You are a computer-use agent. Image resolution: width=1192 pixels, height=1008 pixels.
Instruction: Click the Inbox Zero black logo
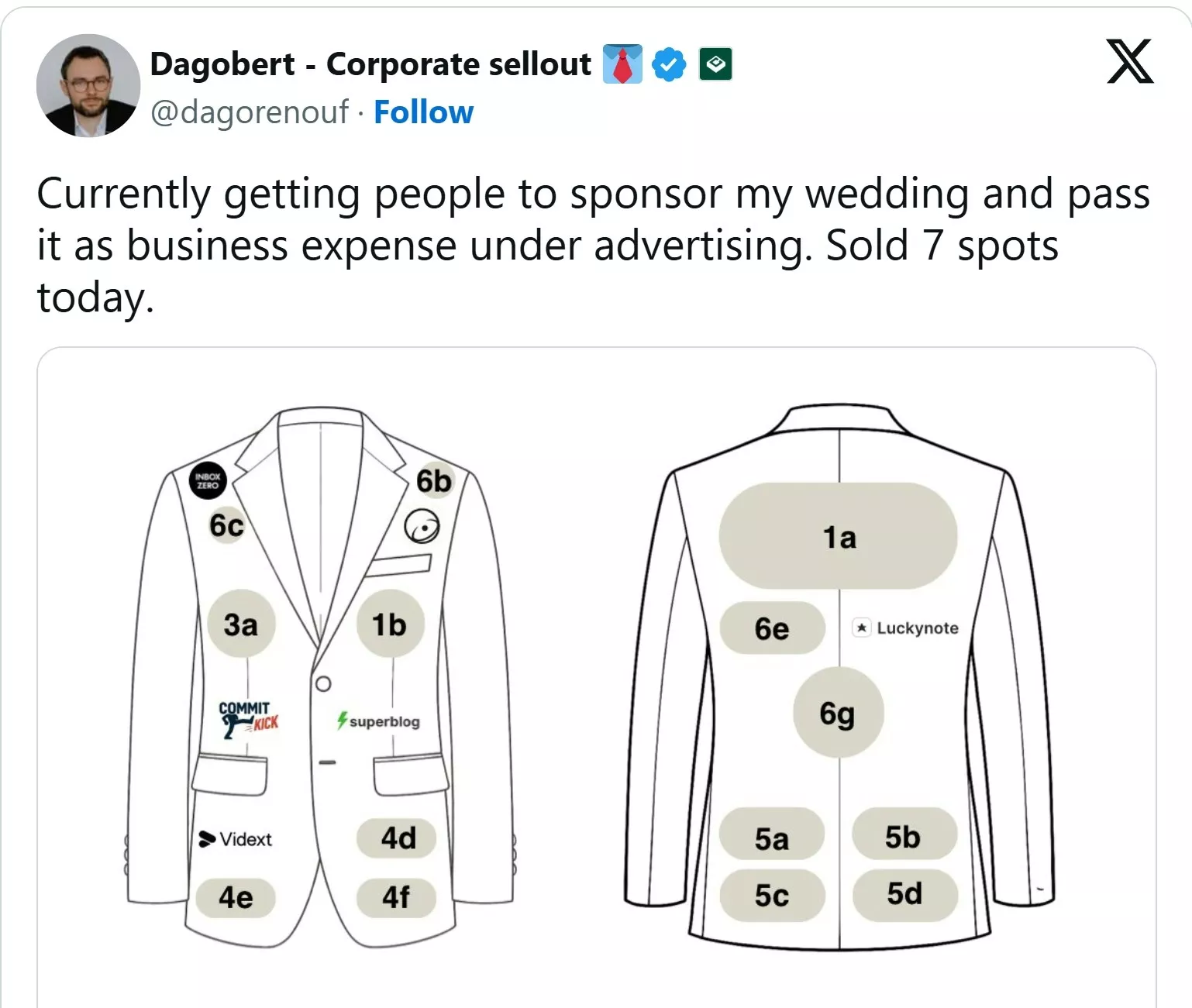[x=208, y=481]
